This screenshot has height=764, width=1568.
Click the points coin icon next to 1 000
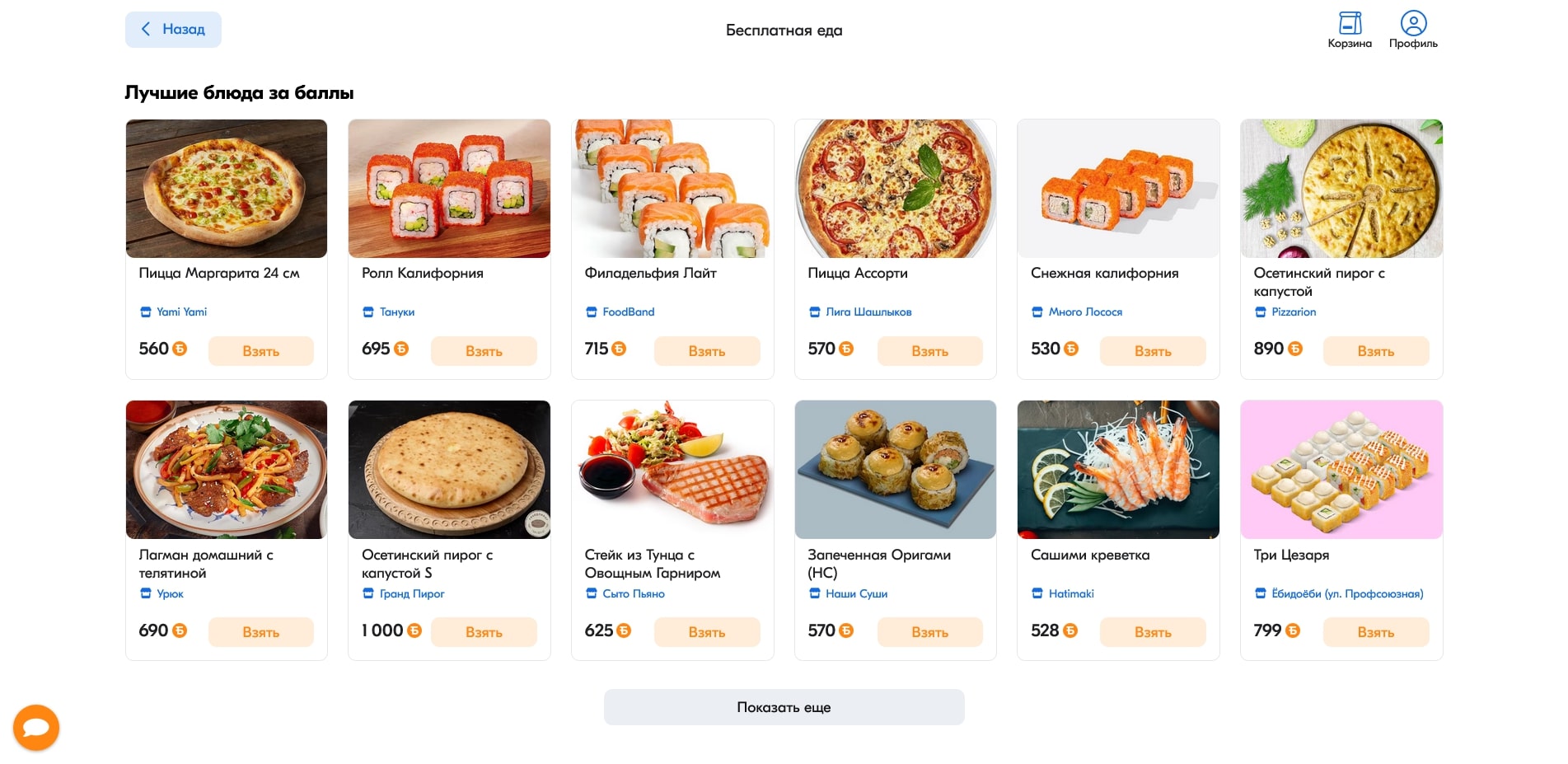(414, 630)
